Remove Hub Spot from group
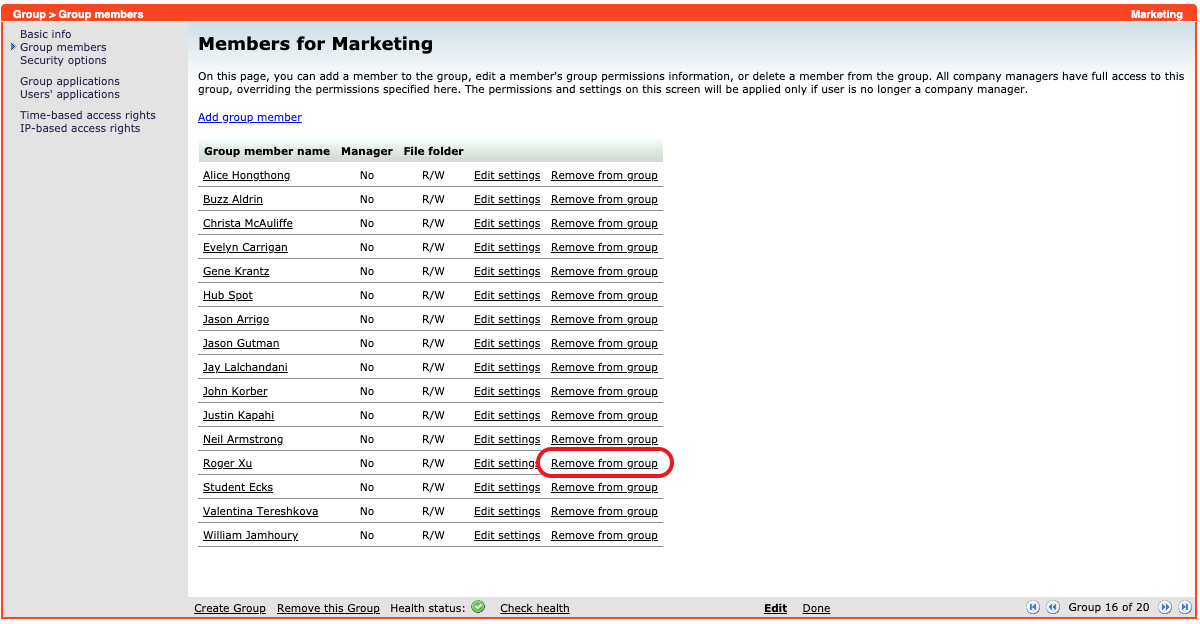 604,295
